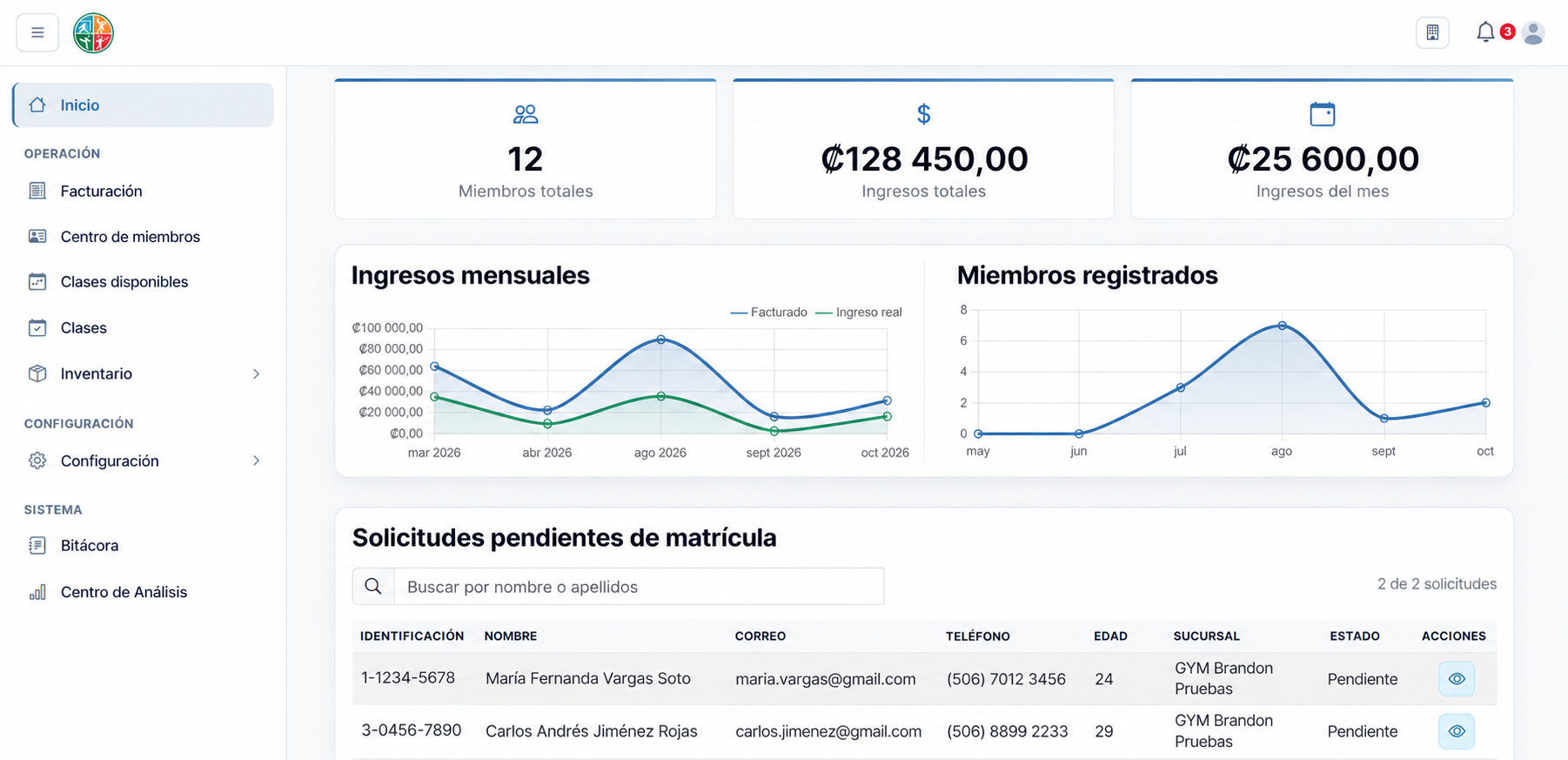Image resolution: width=1568 pixels, height=760 pixels.
Task: Sort by the NOMBRE column header
Action: [x=511, y=636]
